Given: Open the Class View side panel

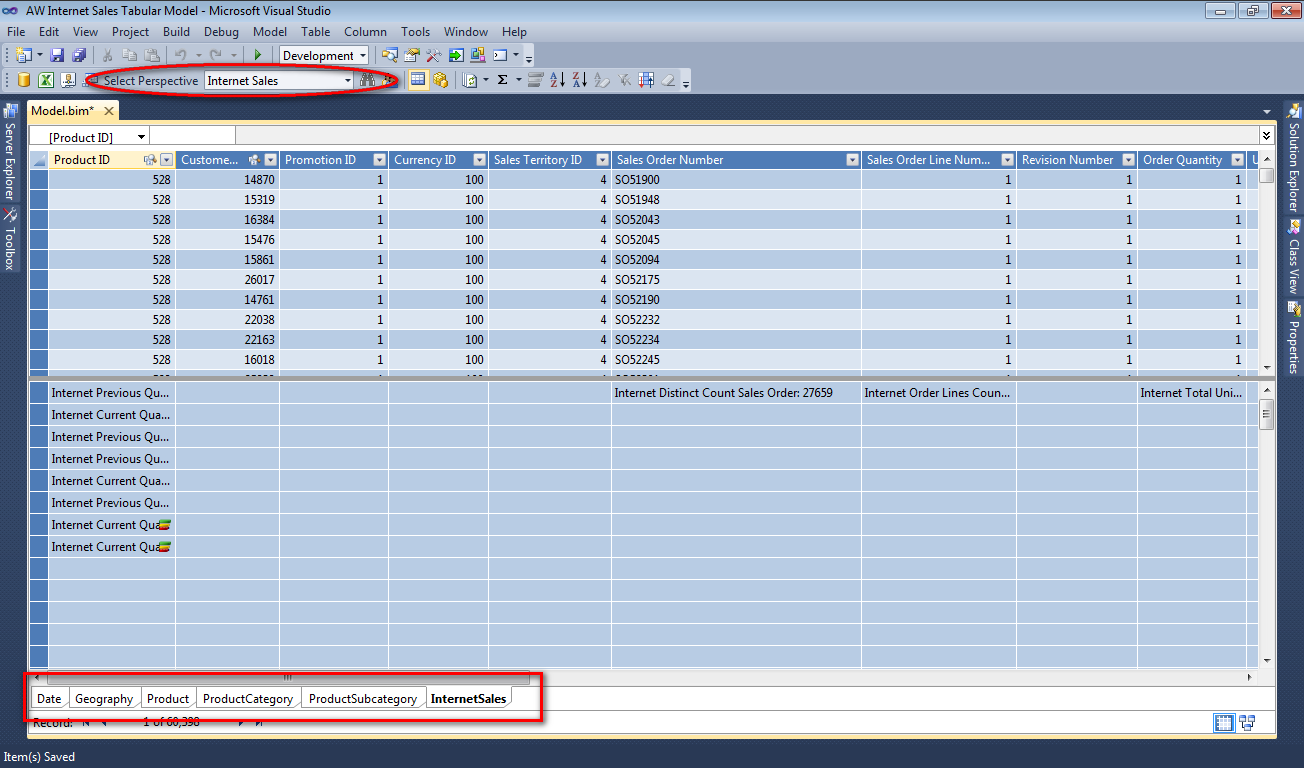Looking at the screenshot, I should click(1293, 257).
